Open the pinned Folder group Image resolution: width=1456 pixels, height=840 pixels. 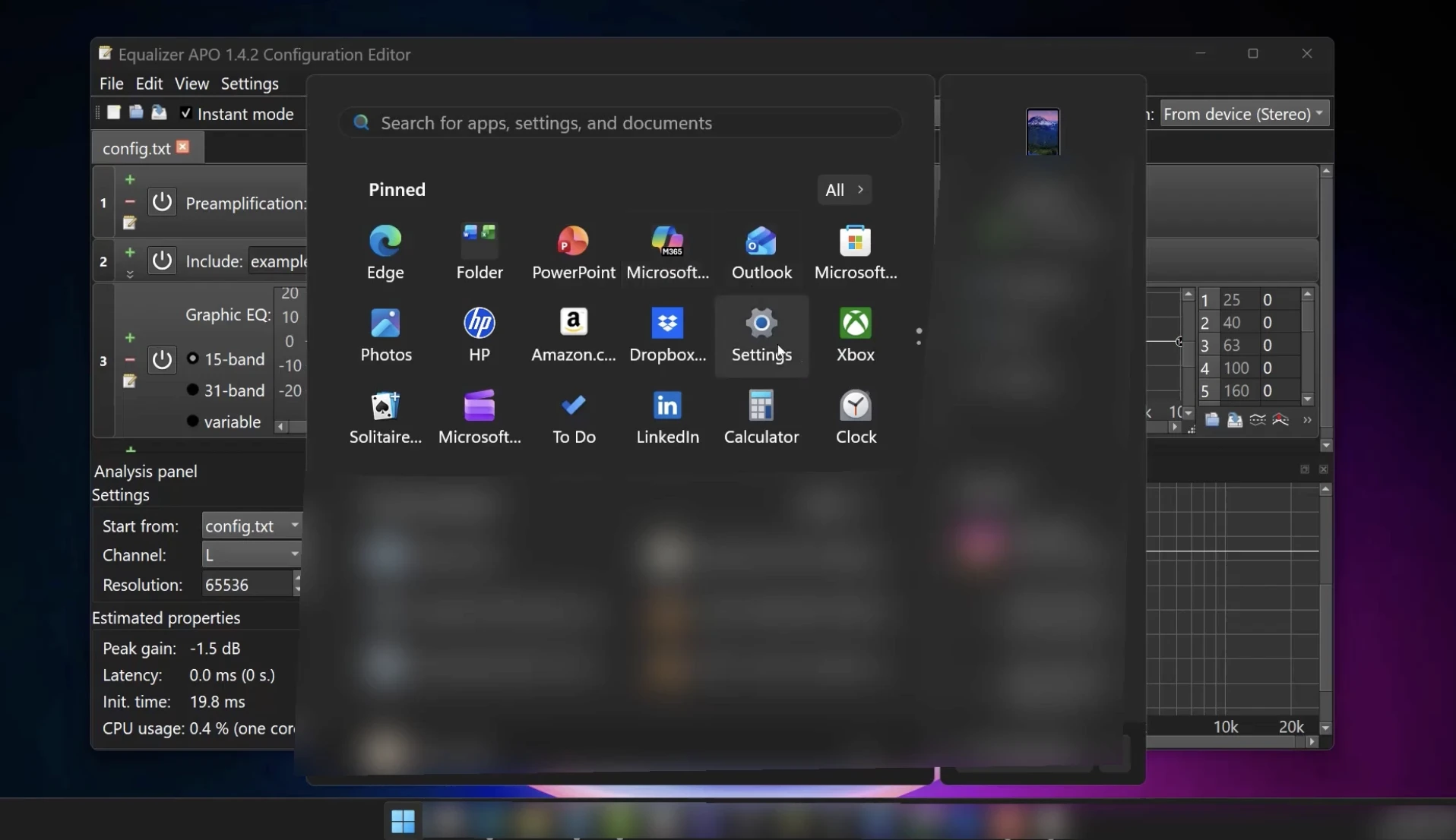(480, 253)
